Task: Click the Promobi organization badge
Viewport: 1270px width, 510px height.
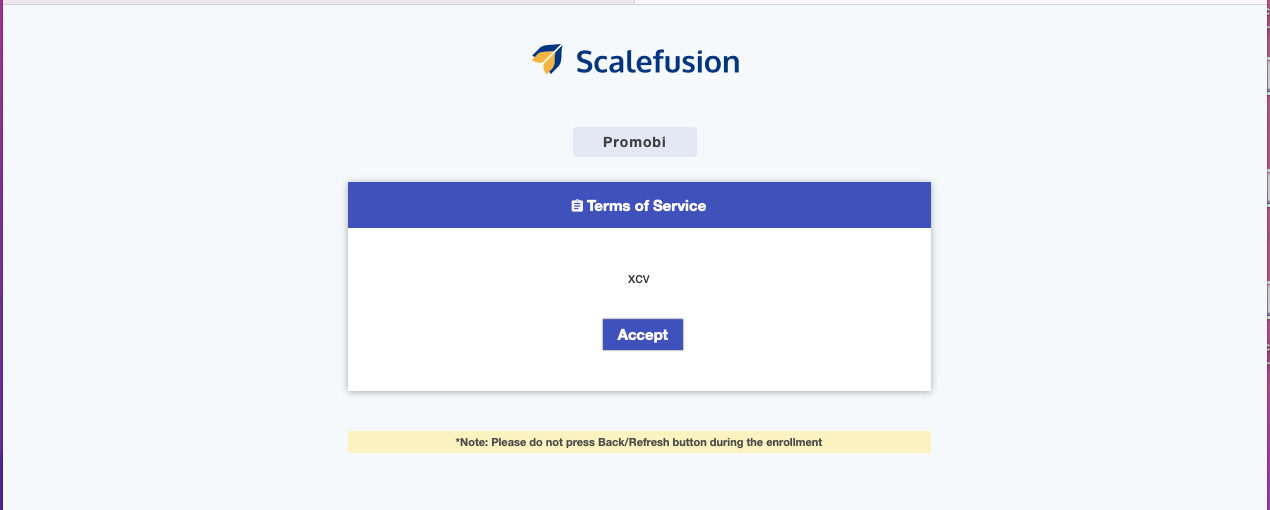Action: [x=635, y=142]
